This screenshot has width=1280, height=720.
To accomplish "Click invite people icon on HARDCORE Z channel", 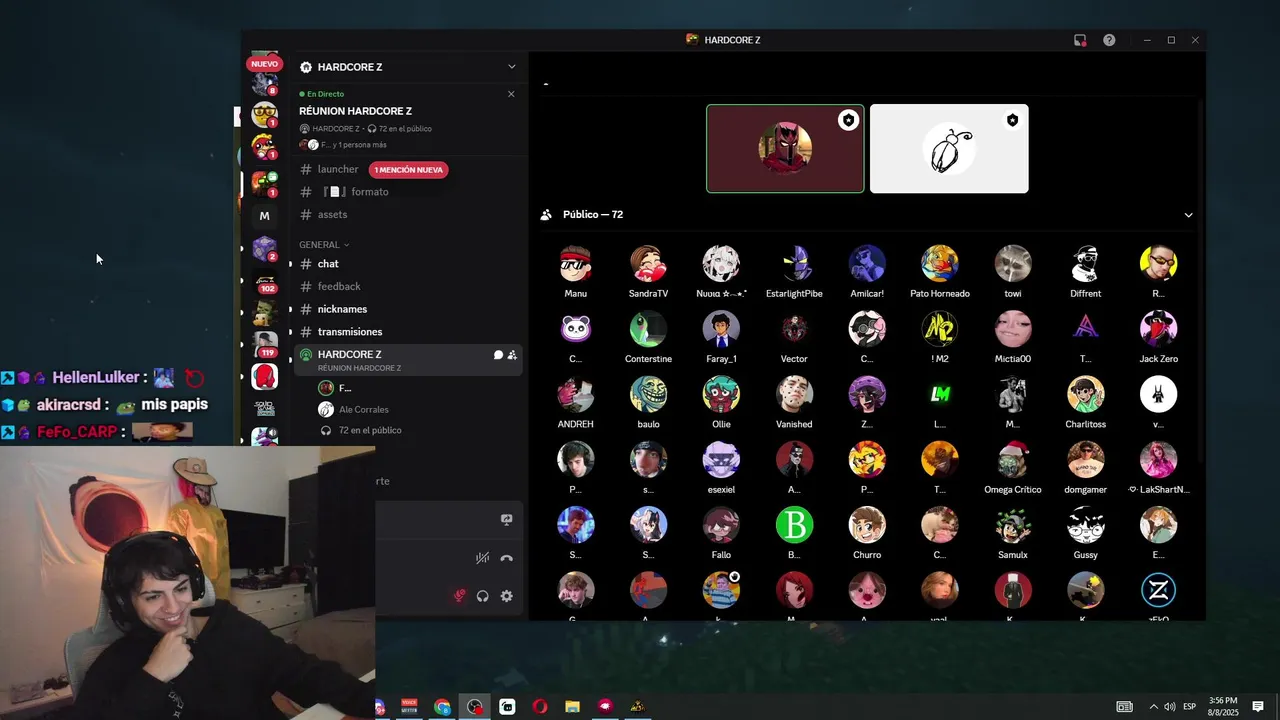I will pos(512,355).
